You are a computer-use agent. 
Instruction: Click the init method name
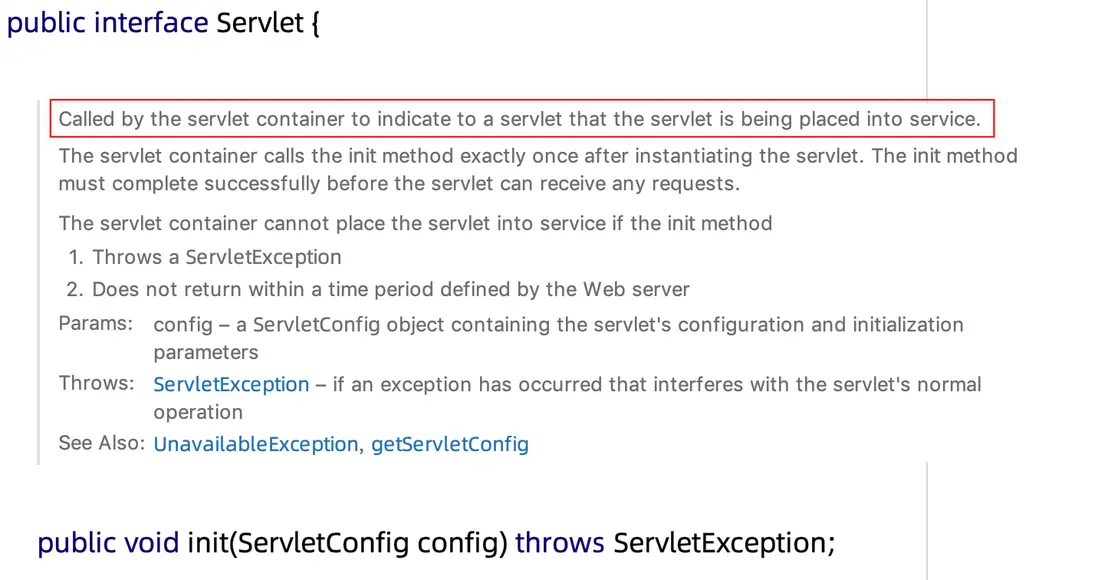202,543
